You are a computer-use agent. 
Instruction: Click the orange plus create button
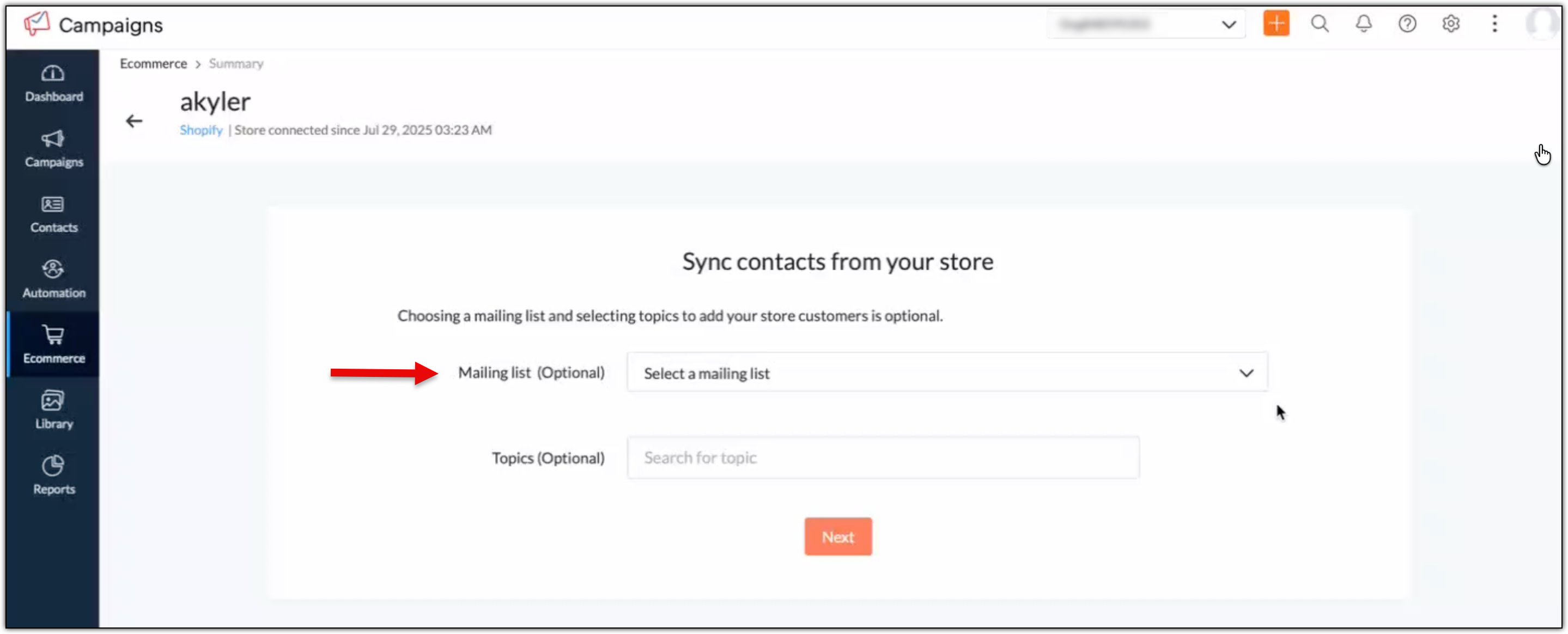coord(1276,24)
